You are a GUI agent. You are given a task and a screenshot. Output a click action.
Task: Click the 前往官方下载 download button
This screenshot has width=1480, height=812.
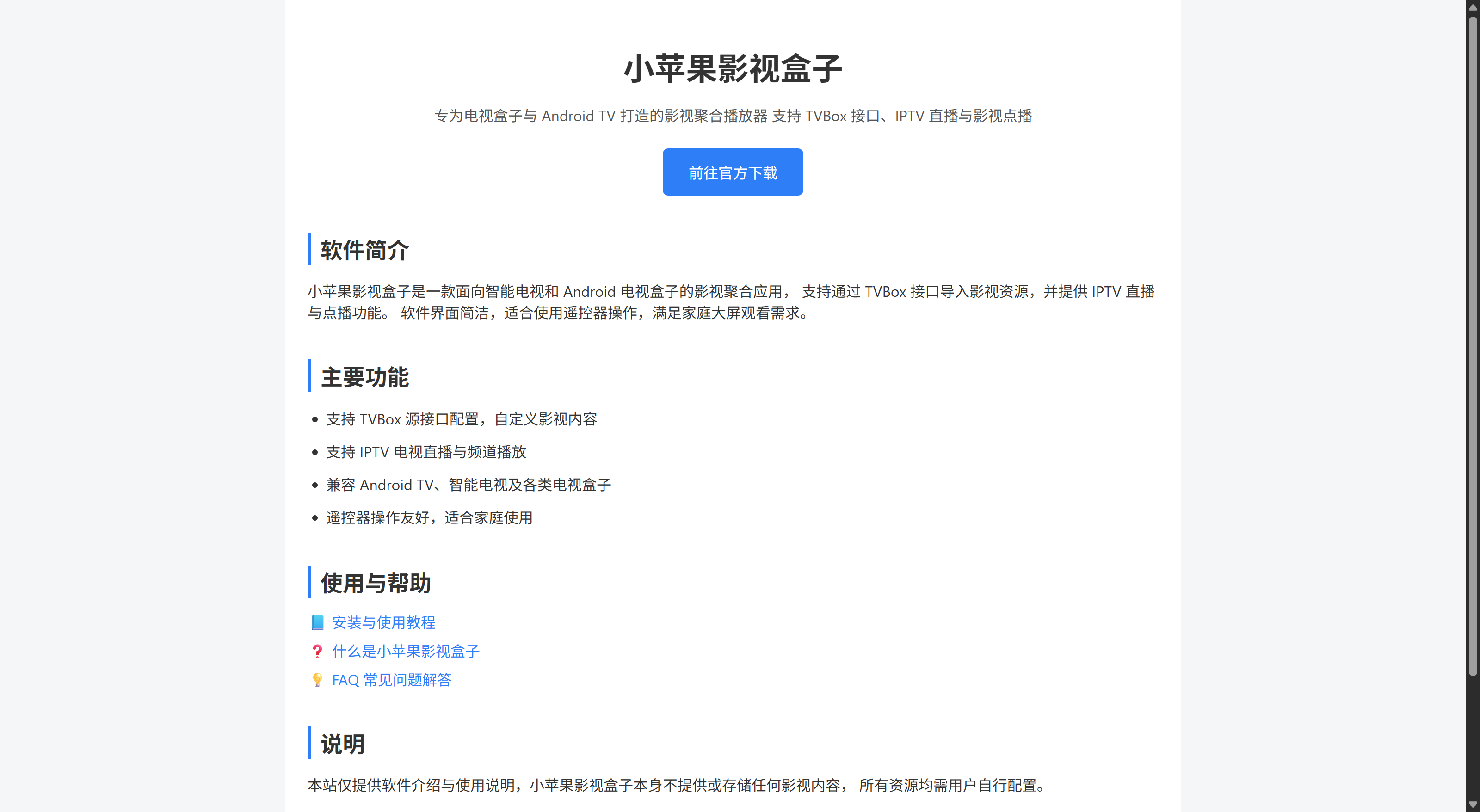[x=733, y=172]
